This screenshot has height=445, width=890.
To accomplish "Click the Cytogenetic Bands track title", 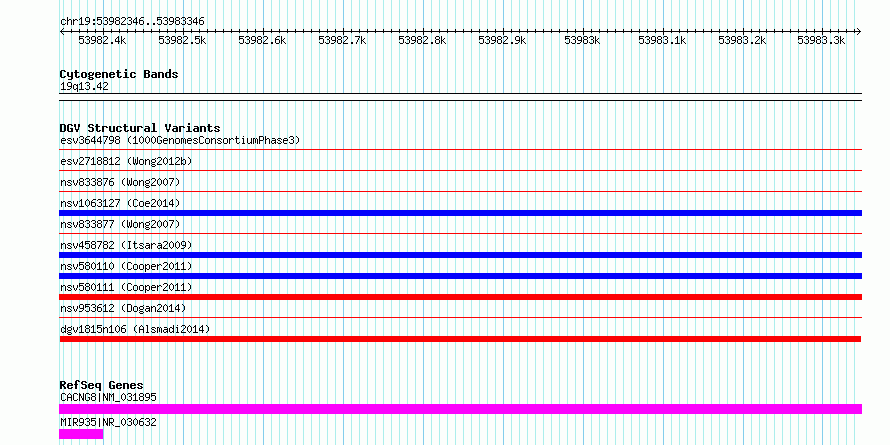I will tap(119, 74).
